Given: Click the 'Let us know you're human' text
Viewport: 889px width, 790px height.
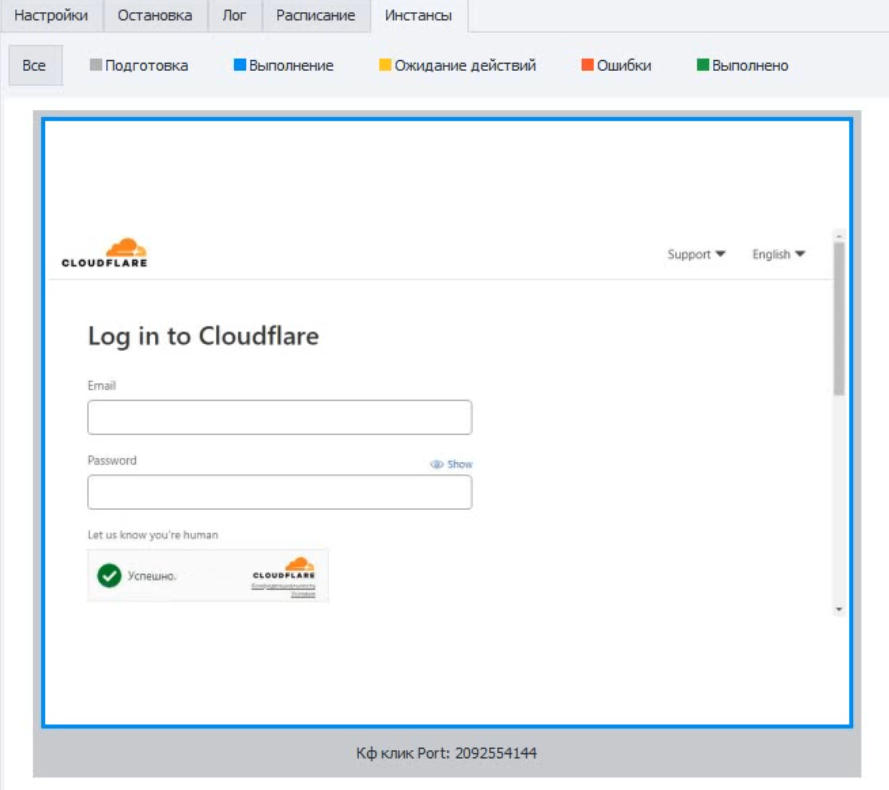Looking at the screenshot, I should click(x=153, y=535).
